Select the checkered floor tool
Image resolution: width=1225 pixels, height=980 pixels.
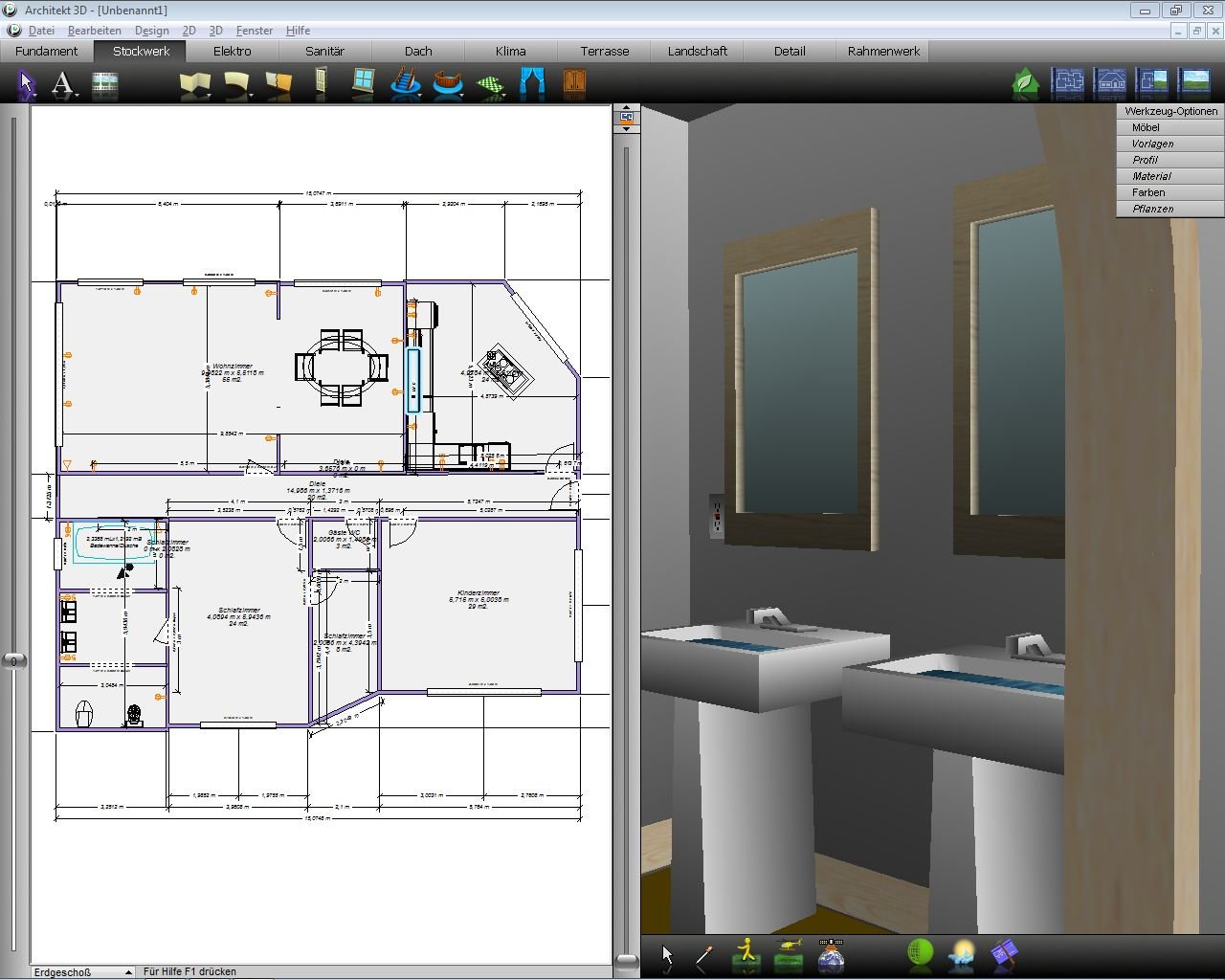491,85
